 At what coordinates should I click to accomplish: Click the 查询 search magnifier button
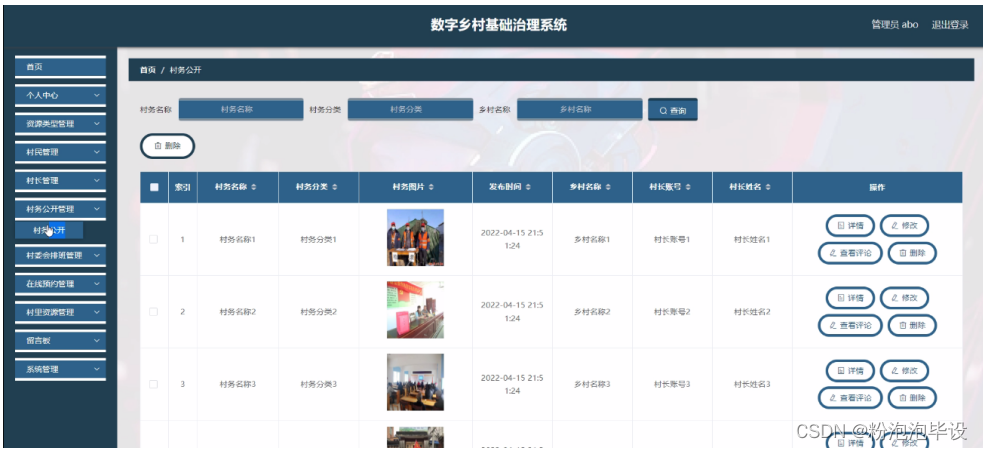click(672, 110)
